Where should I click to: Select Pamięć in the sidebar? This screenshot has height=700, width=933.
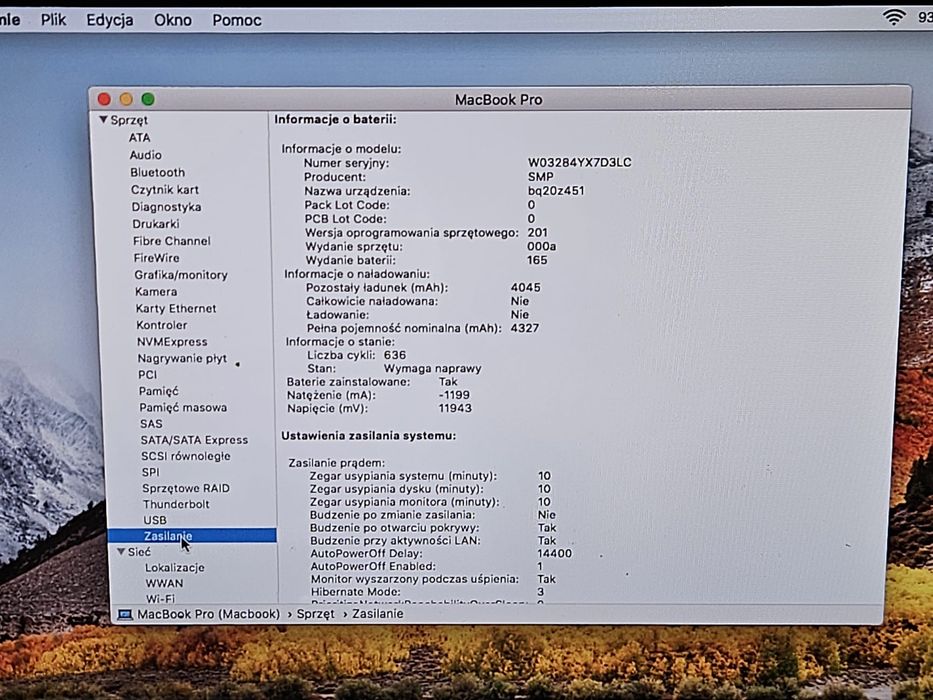[x=159, y=391]
